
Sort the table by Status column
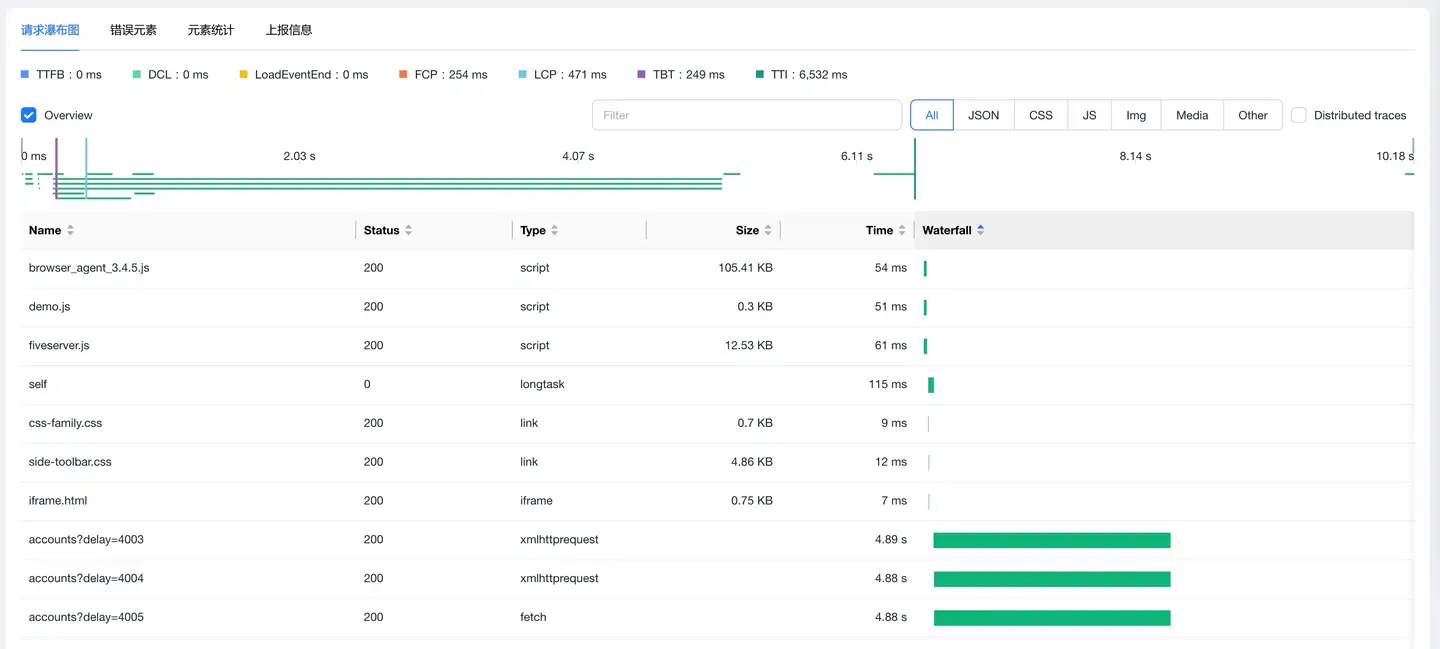[x=408, y=230]
